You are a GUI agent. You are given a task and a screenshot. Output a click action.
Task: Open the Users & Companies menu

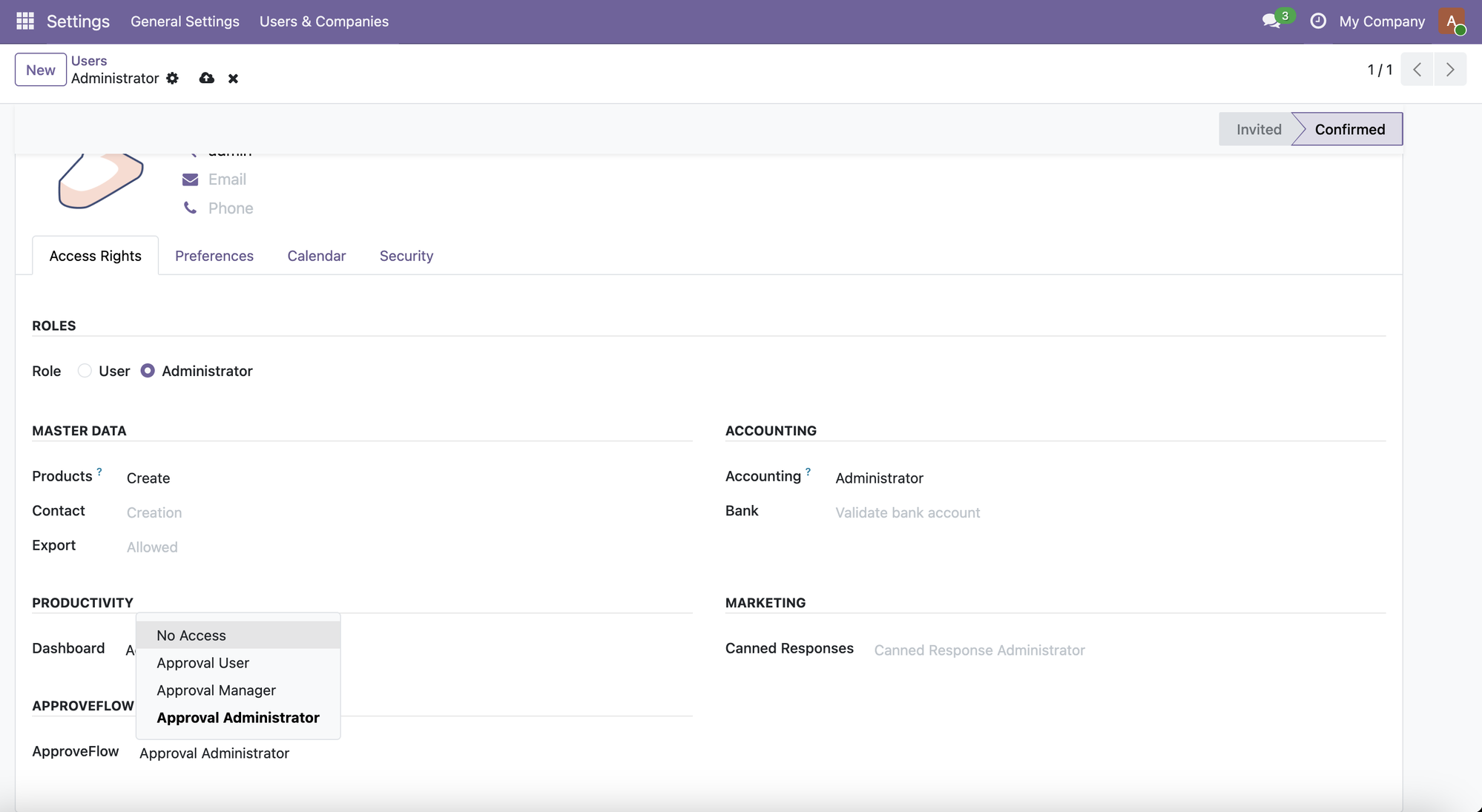tap(323, 22)
